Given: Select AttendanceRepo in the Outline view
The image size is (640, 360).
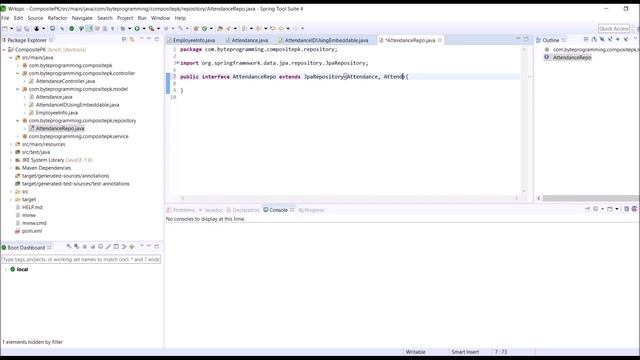Looking at the screenshot, I should click(x=572, y=58).
